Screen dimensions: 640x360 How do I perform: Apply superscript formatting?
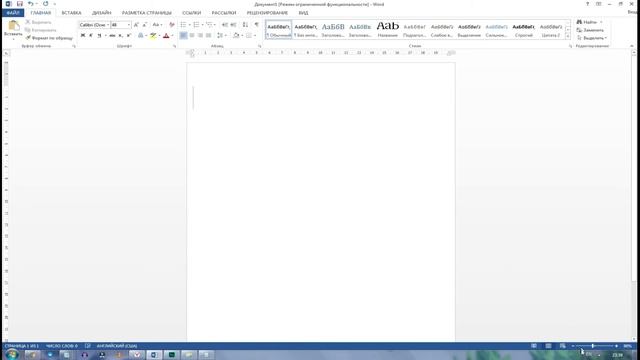(129, 36)
